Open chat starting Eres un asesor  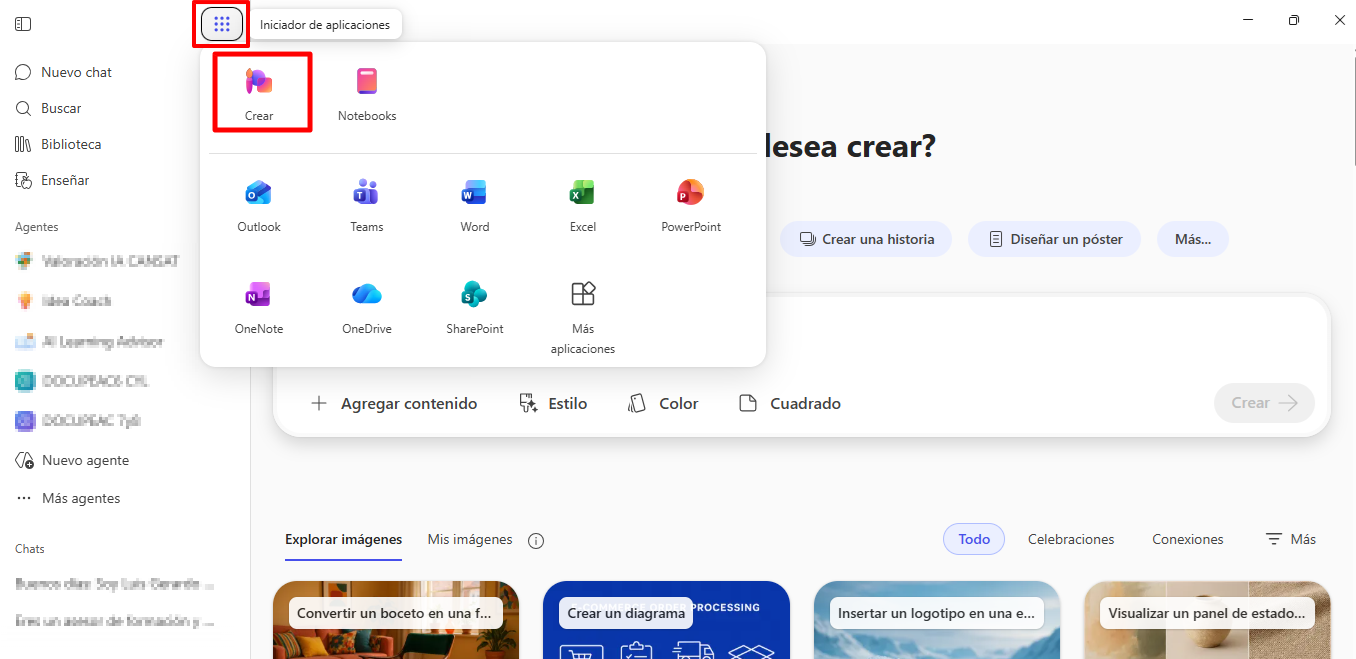point(115,621)
